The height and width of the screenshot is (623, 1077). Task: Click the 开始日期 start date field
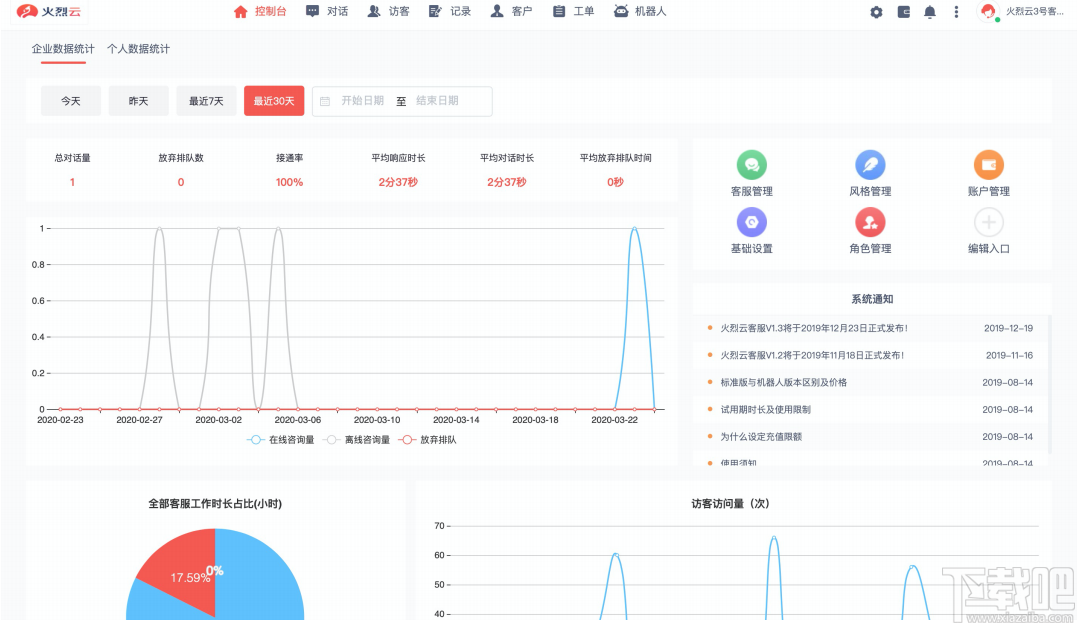[362, 101]
